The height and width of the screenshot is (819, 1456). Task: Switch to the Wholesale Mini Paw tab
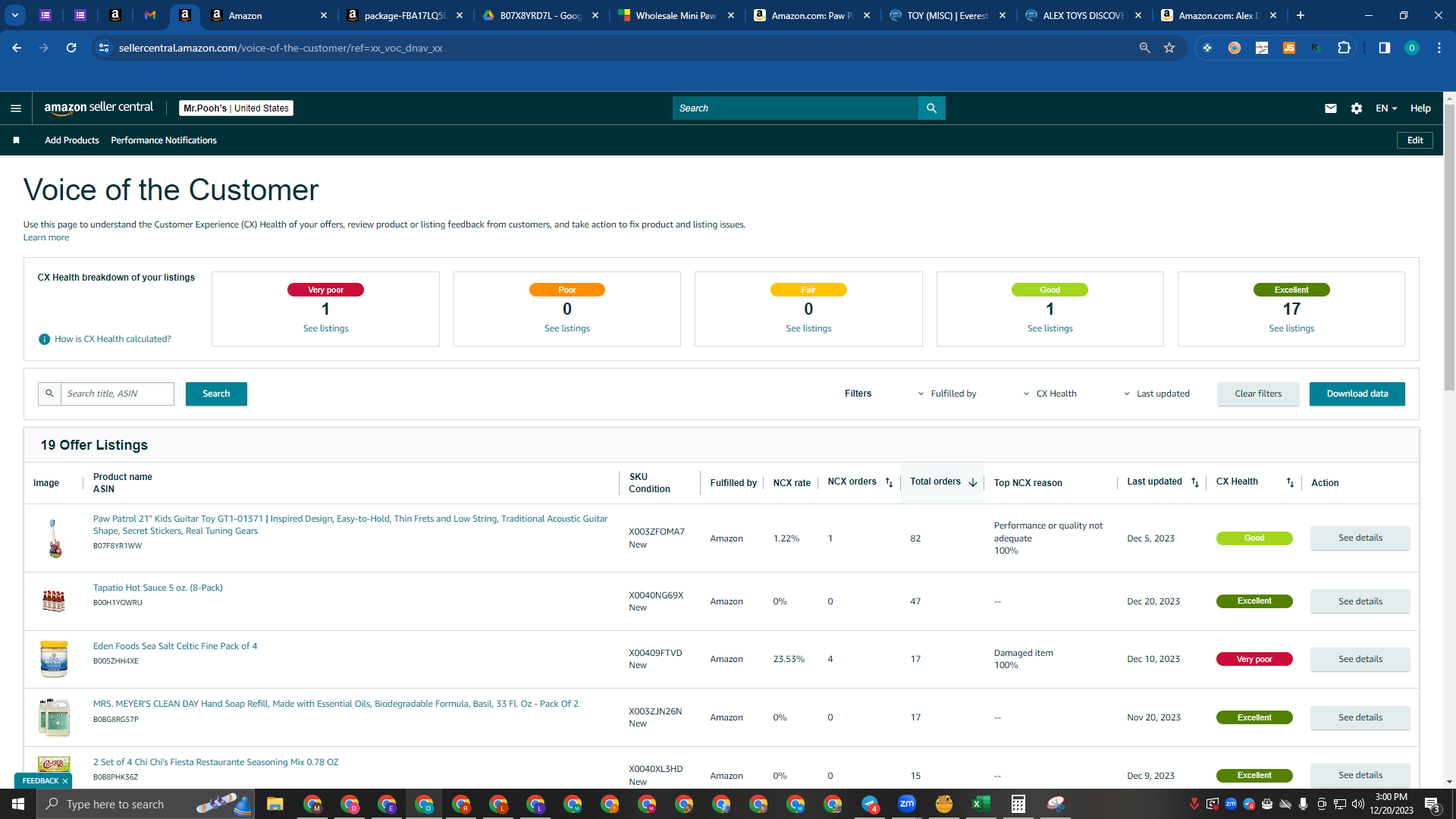point(676,15)
